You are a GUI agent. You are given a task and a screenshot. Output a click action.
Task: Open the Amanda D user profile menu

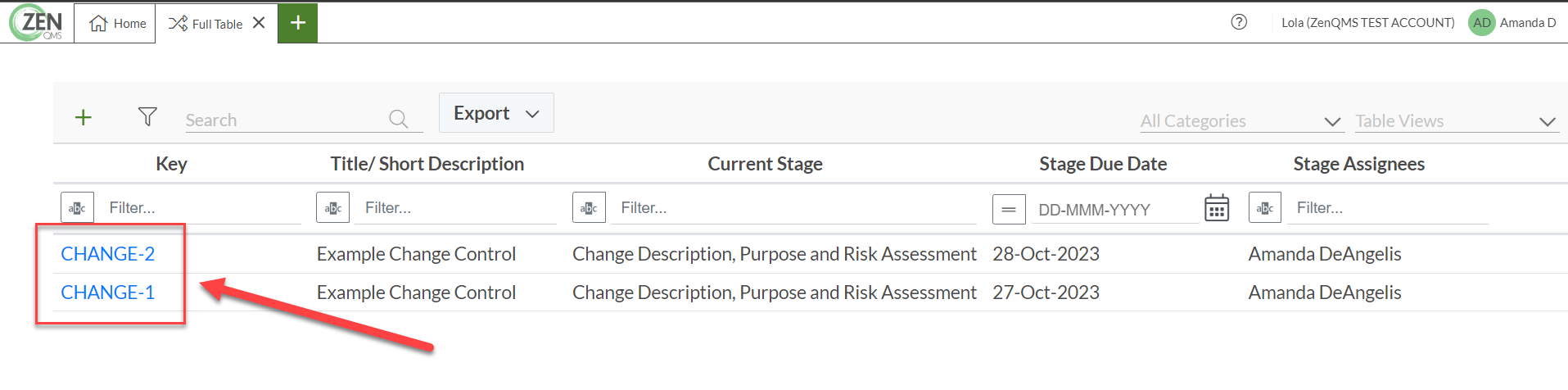pos(1512,23)
